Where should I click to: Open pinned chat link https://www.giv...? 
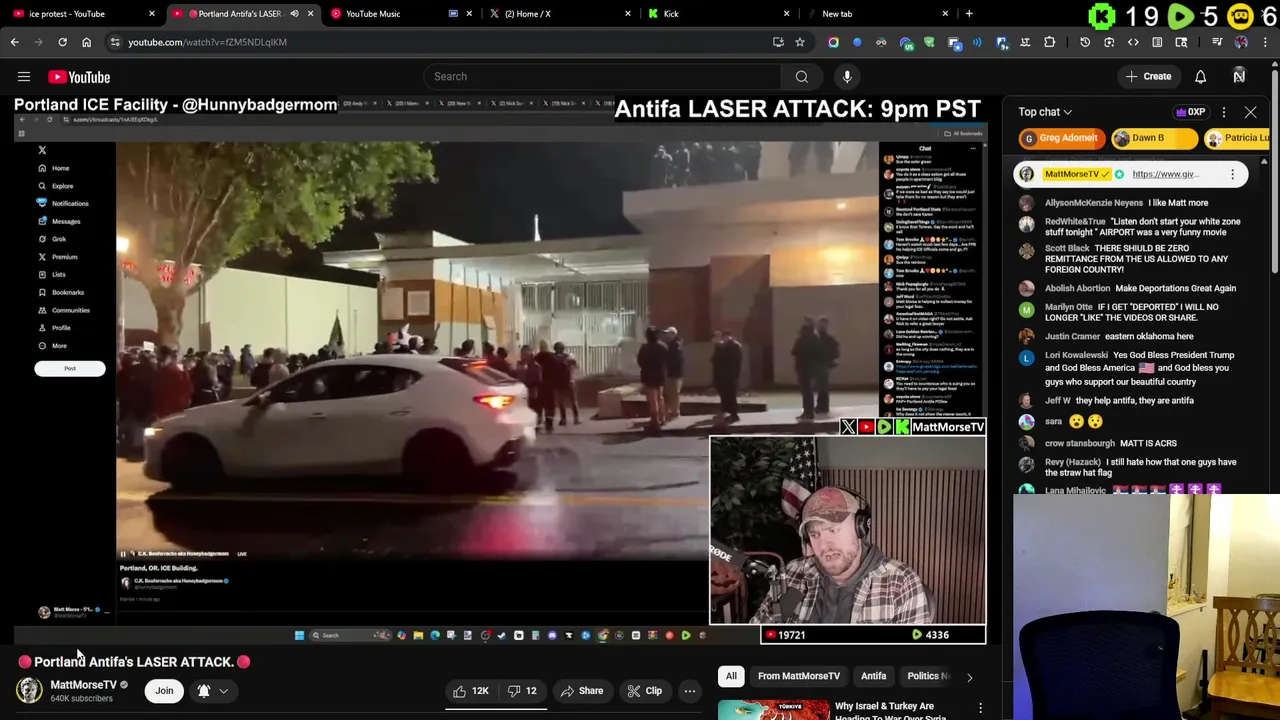click(x=1165, y=174)
